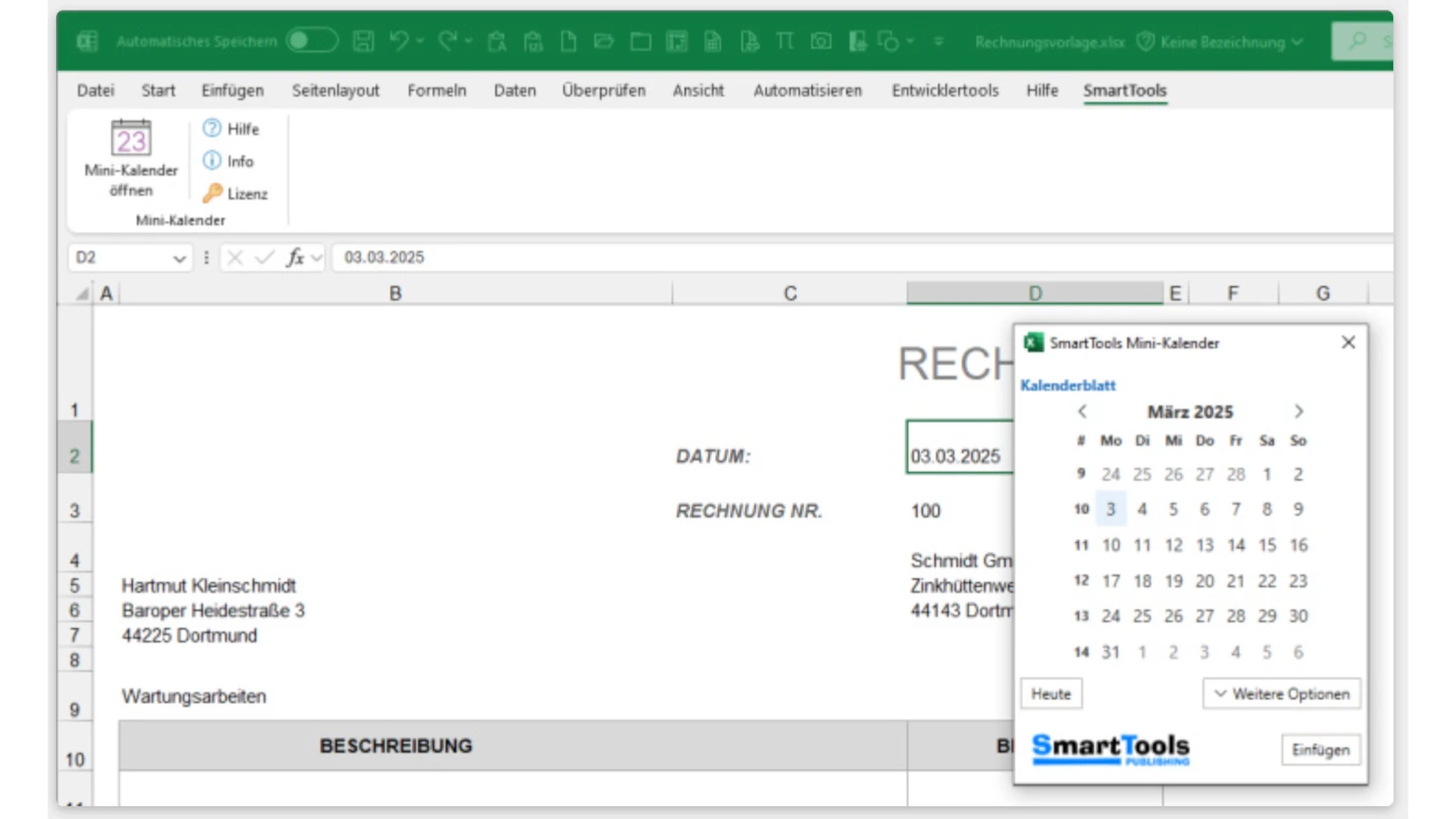This screenshot has width=1456, height=819.
Task: Click the print preview page icon
Action: tap(750, 41)
